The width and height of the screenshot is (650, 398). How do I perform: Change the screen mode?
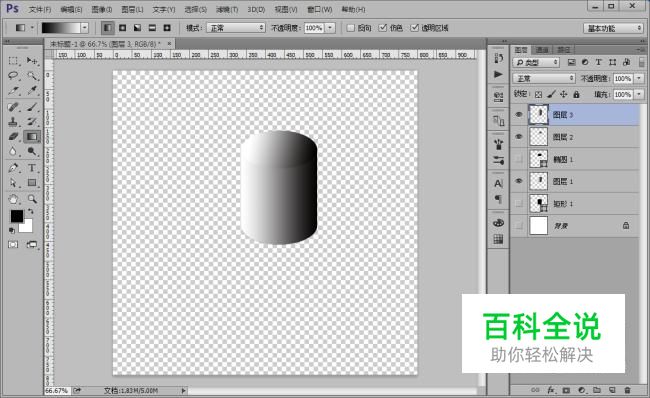(x=32, y=245)
